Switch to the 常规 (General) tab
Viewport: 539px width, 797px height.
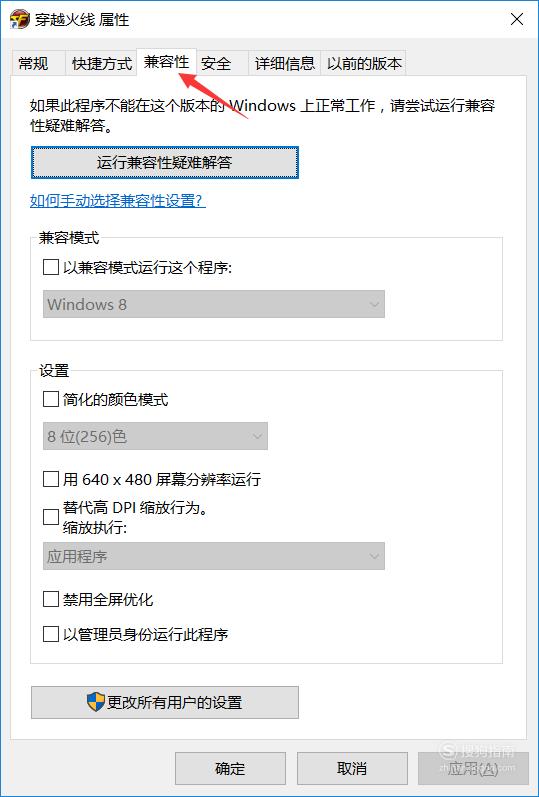pyautogui.click(x=34, y=64)
